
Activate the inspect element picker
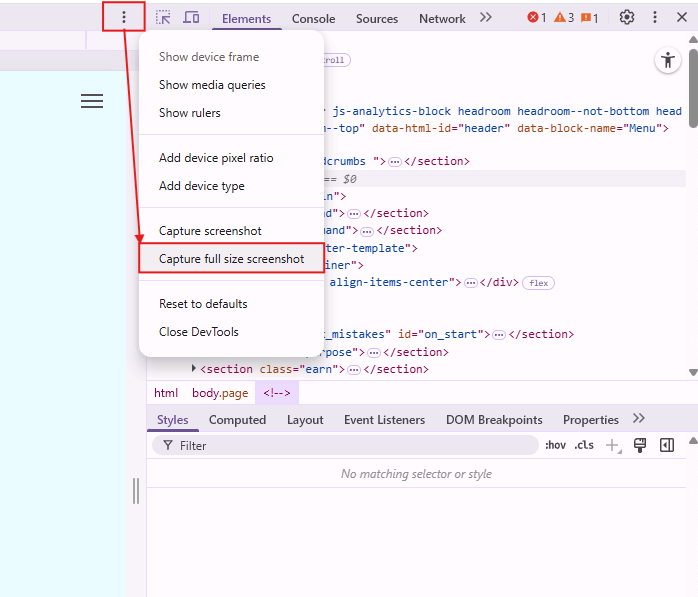click(x=163, y=18)
